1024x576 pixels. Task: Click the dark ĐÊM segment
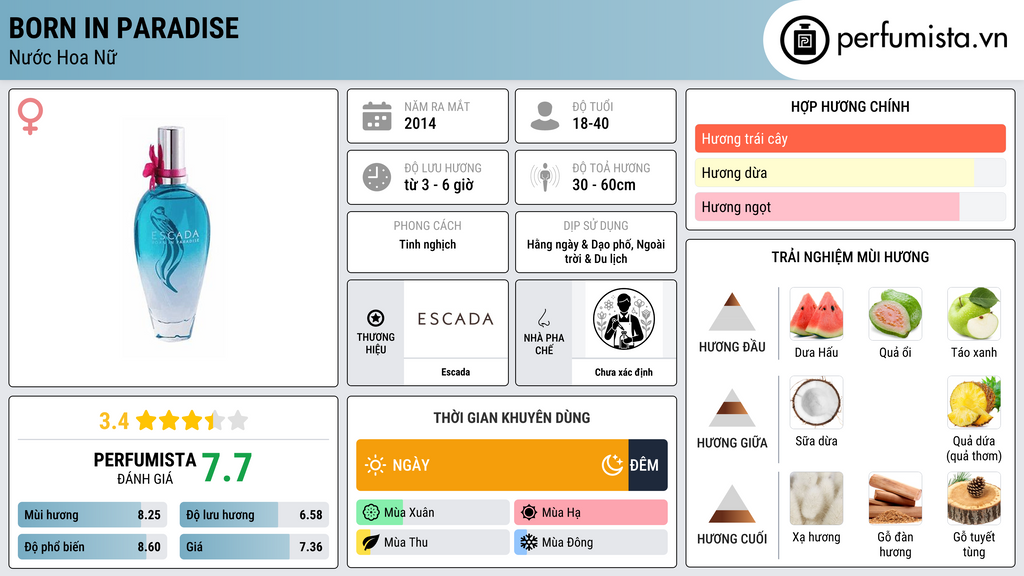pos(648,465)
